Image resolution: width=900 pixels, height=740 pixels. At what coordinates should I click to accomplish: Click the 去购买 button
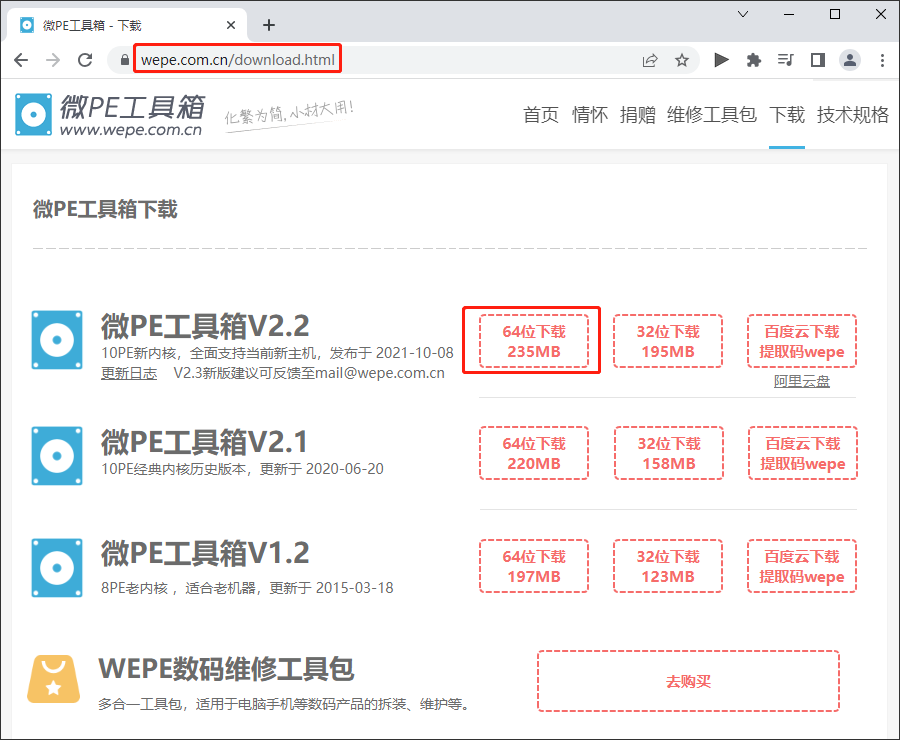pos(688,681)
